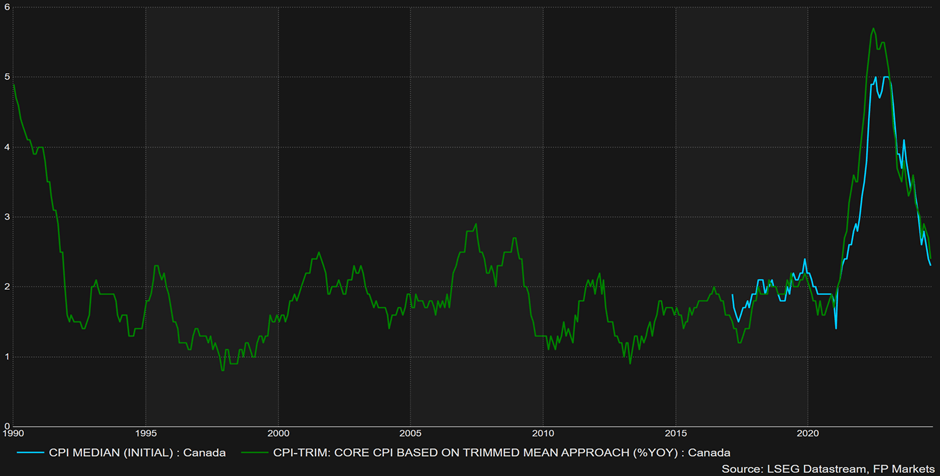Click the 2020 x-axis label
This screenshot has height=476, width=940.
pos(808,433)
